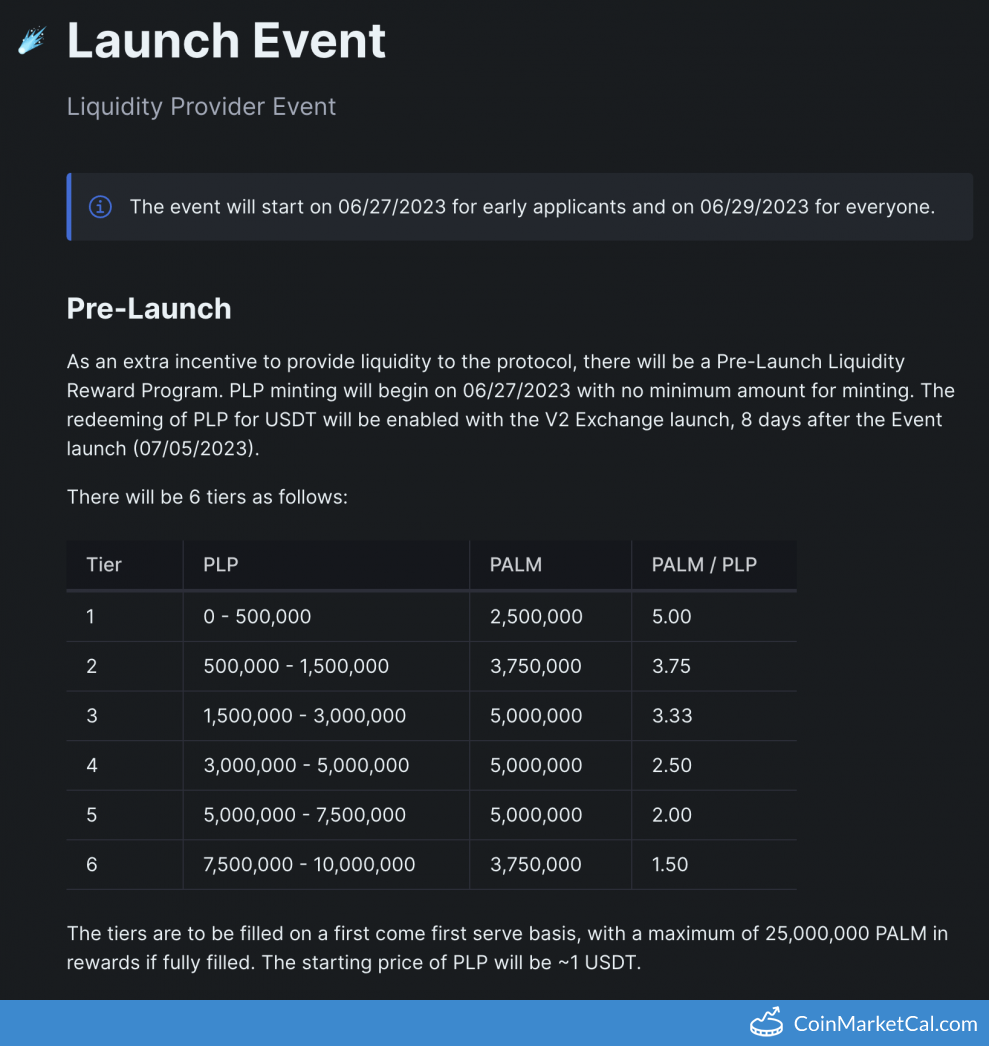989x1046 pixels.
Task: Click the 2,500,000 PALM cell
Action: point(536,616)
